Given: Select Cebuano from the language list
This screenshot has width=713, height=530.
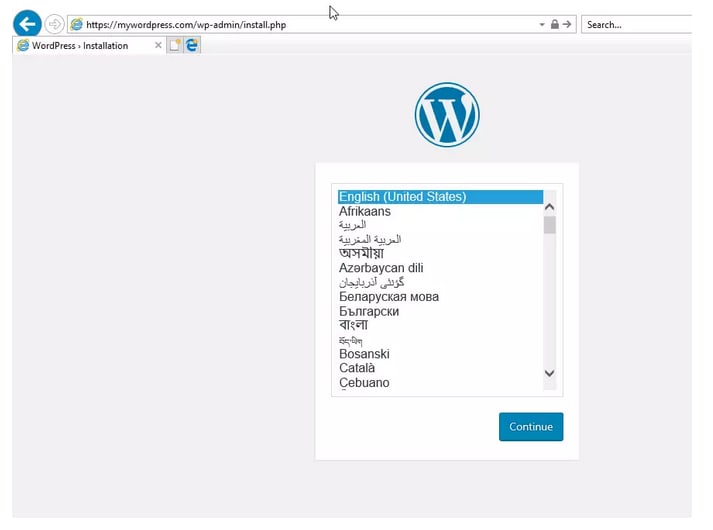Looking at the screenshot, I should 440,383.
